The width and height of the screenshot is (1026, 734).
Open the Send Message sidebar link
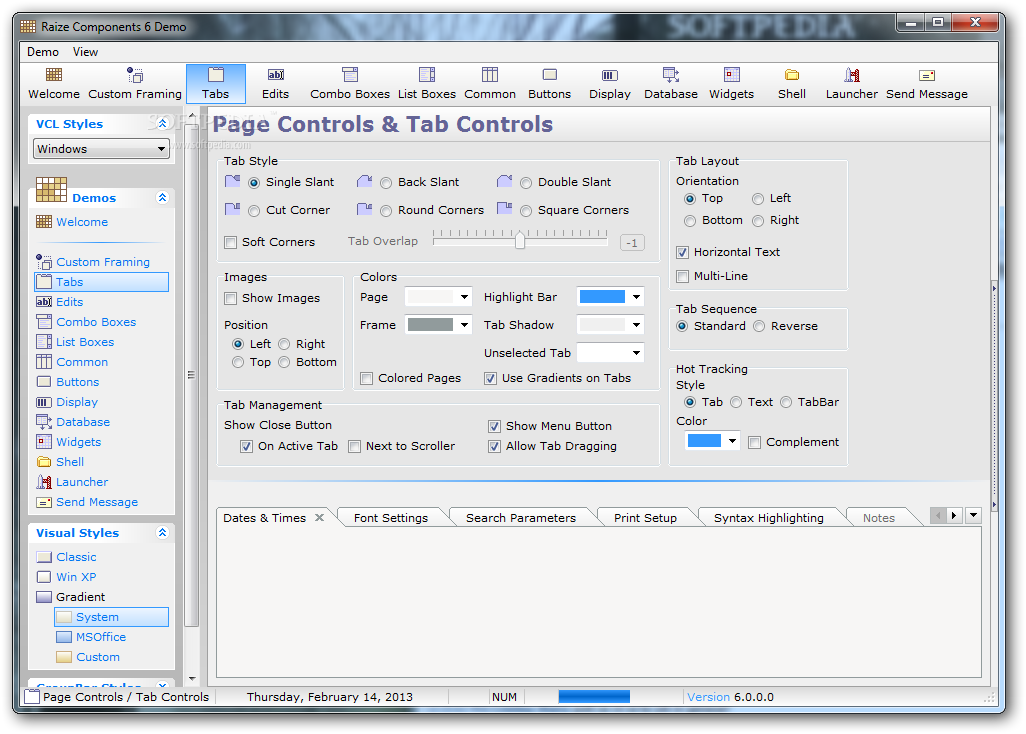coord(97,502)
